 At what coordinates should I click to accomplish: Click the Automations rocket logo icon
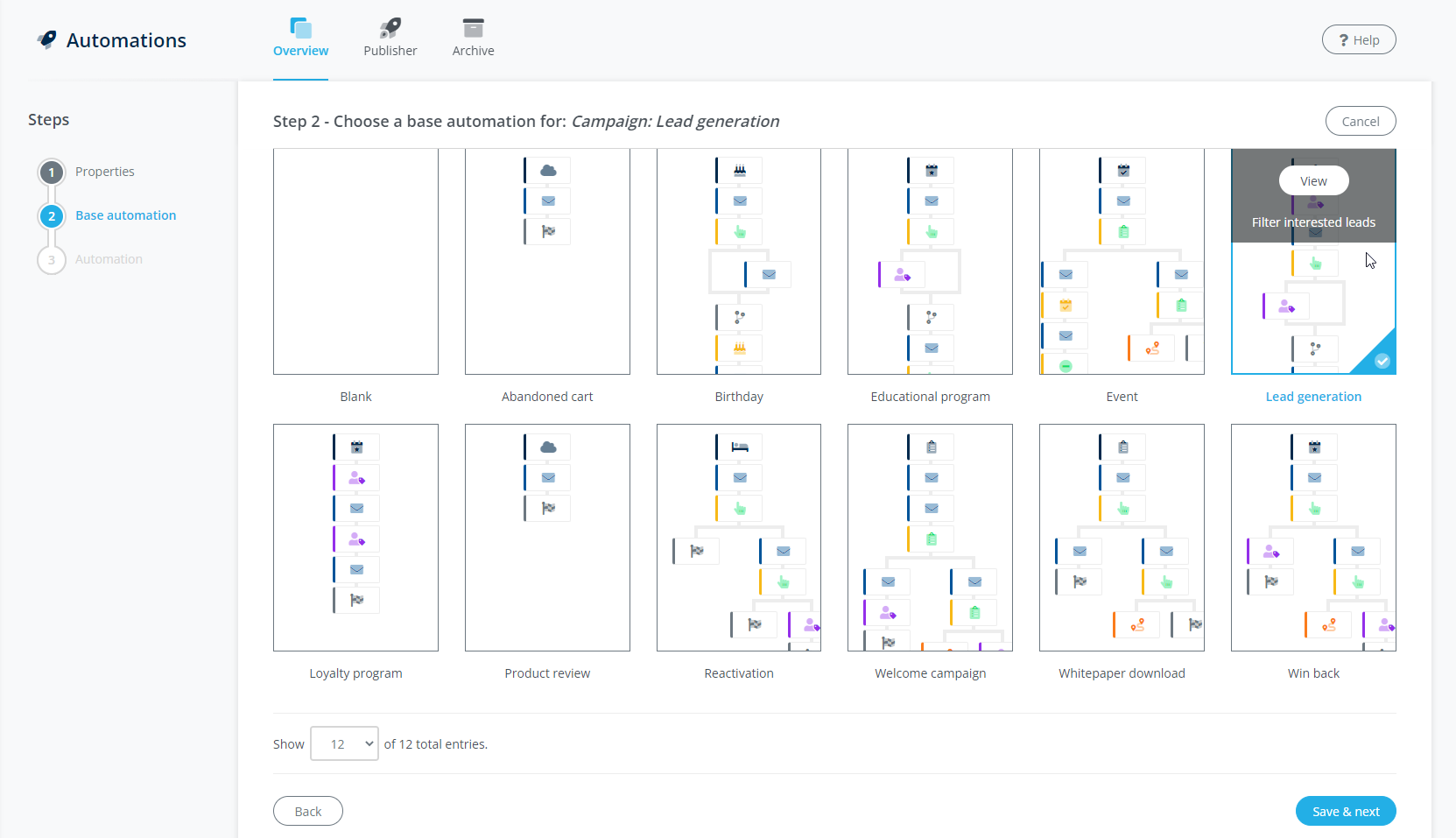(x=47, y=39)
